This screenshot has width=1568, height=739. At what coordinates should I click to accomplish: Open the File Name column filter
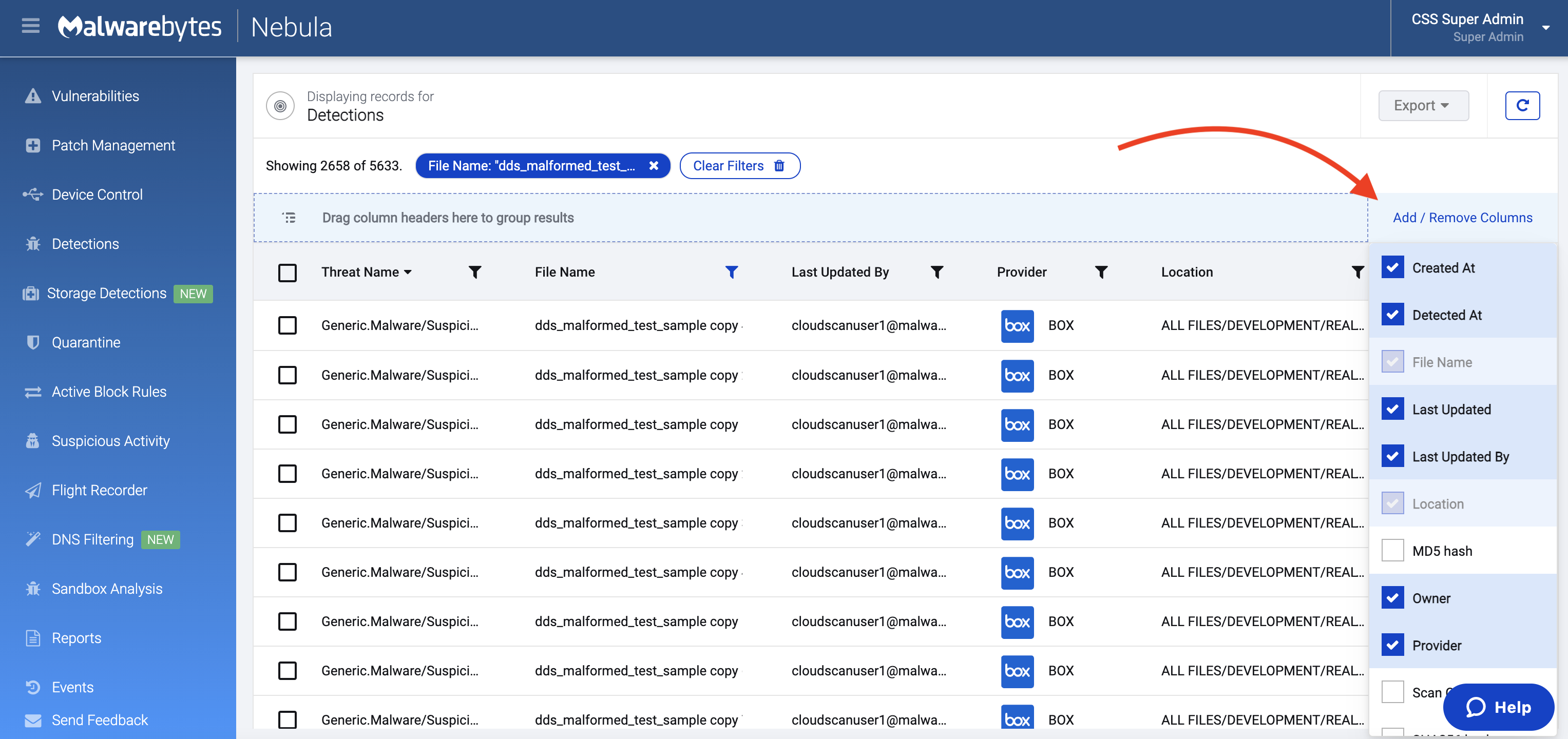tap(731, 272)
